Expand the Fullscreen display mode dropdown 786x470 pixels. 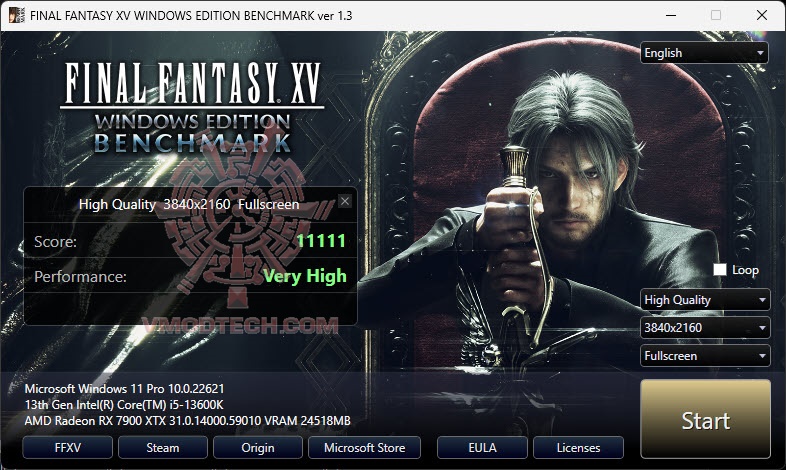click(x=705, y=356)
